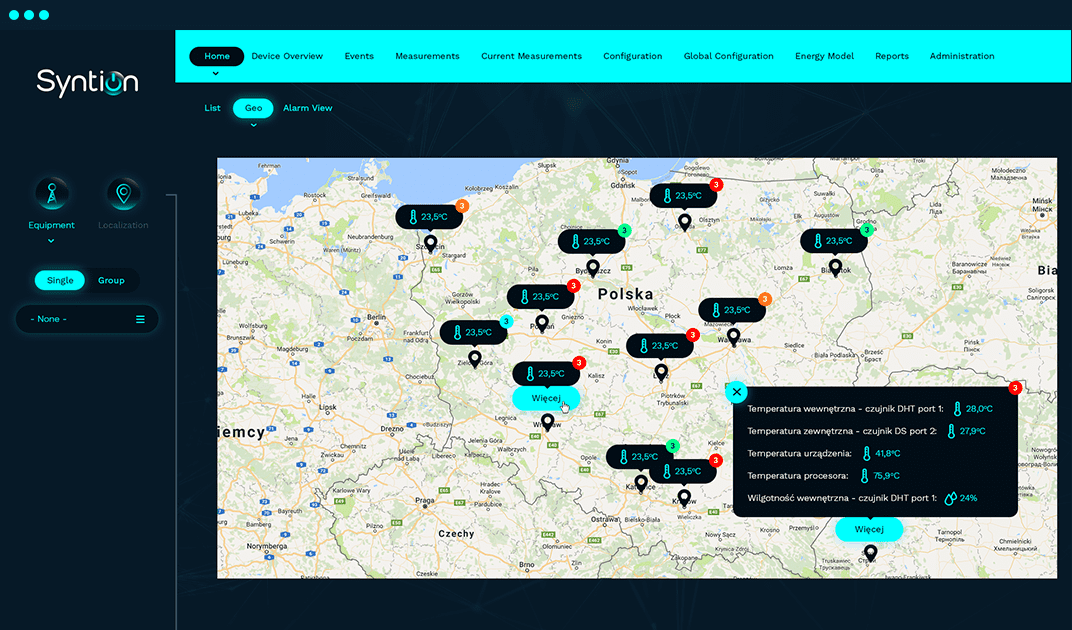Switch to Alarm View

(308, 108)
